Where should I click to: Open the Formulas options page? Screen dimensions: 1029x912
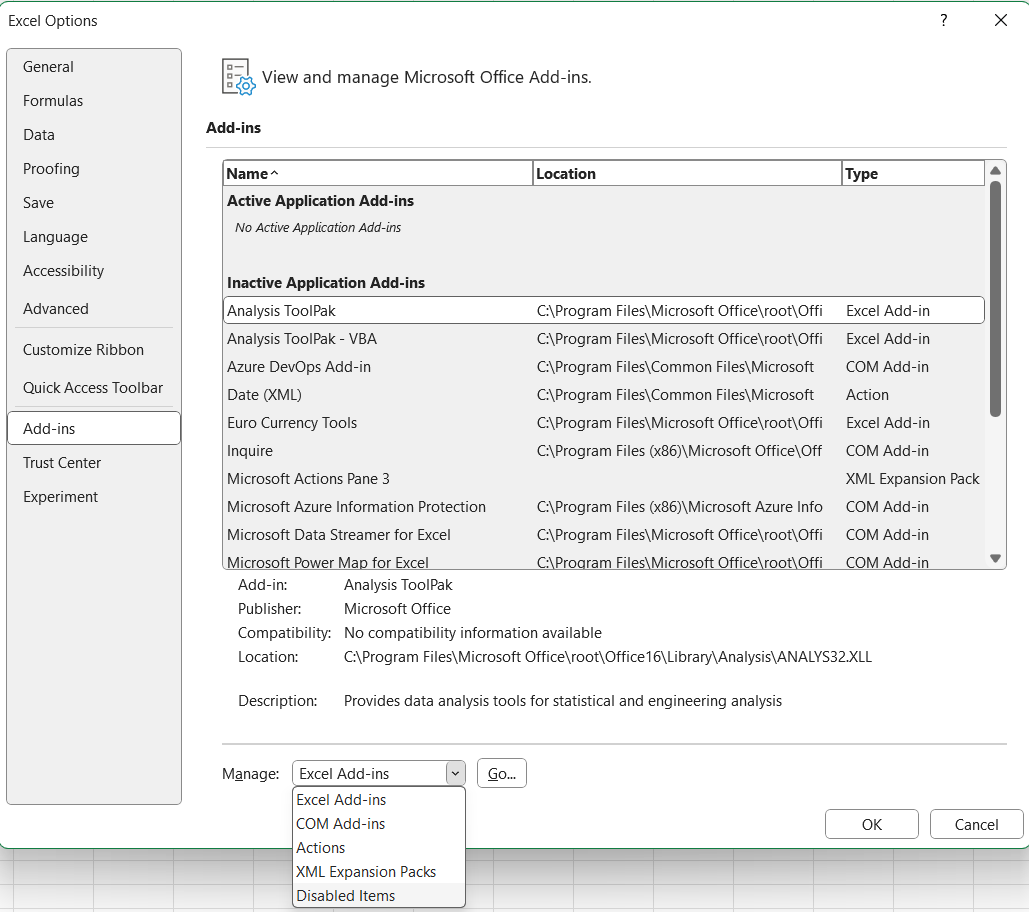point(53,100)
